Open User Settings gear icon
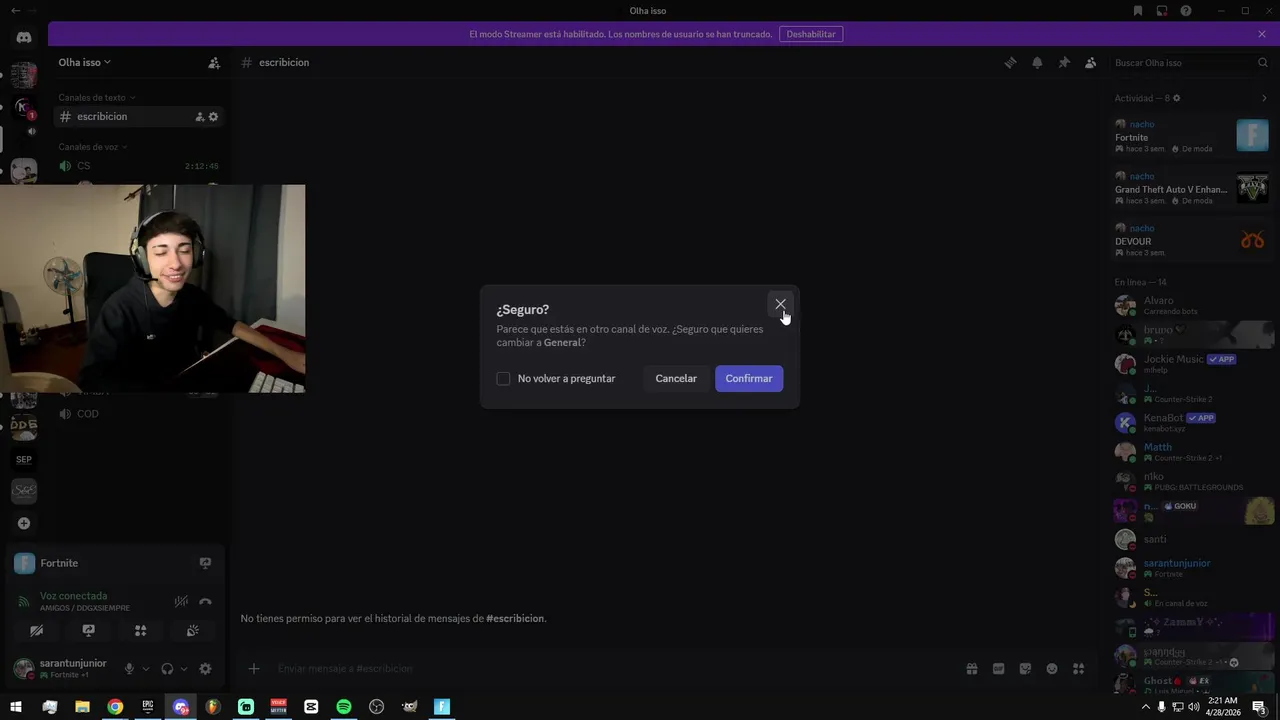The width and height of the screenshot is (1280, 720). 205,668
